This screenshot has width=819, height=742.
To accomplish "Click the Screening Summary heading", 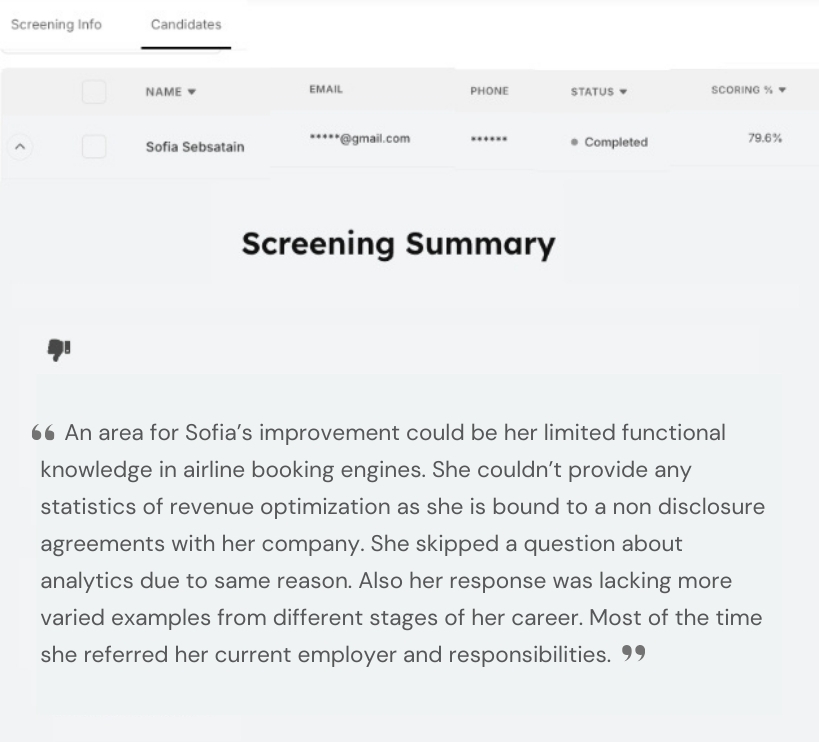I will click(x=399, y=244).
